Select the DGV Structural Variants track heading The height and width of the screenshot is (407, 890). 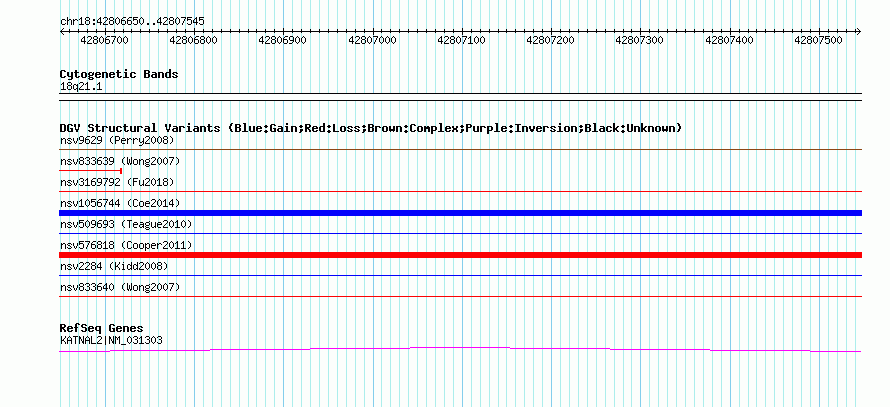pyautogui.click(x=371, y=128)
